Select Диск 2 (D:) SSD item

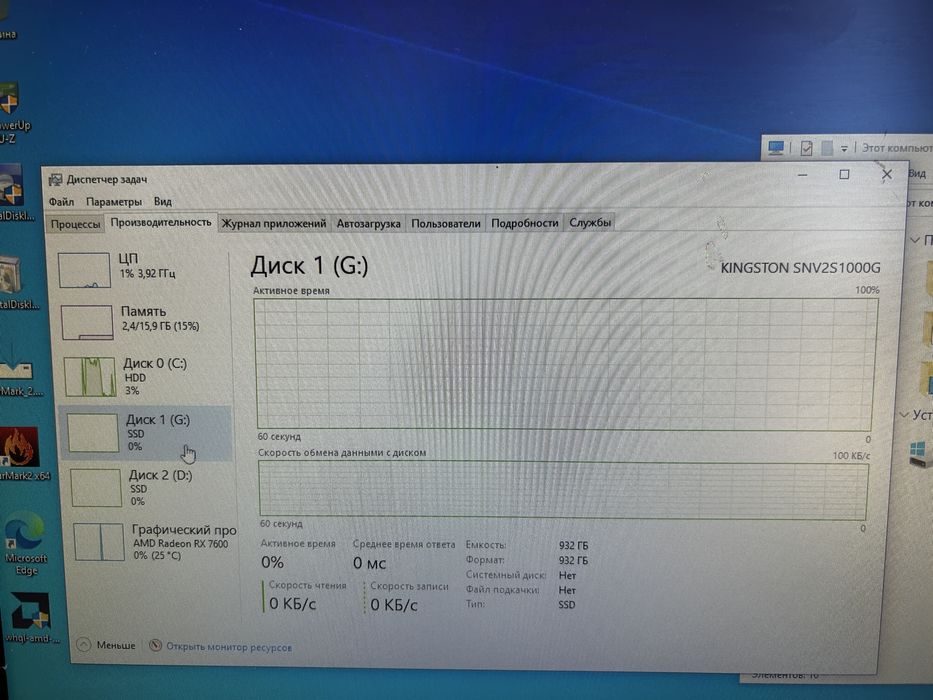(x=149, y=488)
